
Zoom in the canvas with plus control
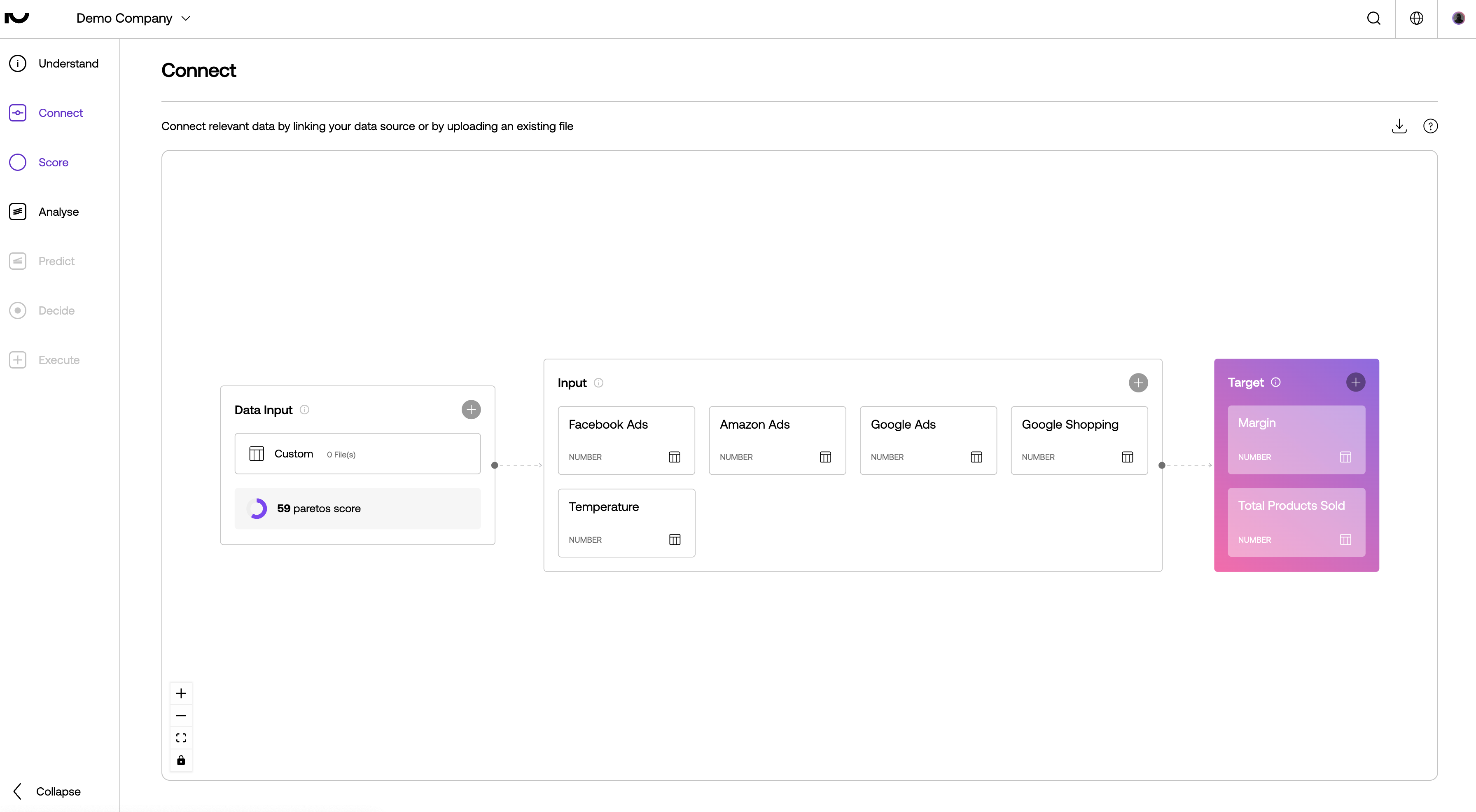coord(181,693)
